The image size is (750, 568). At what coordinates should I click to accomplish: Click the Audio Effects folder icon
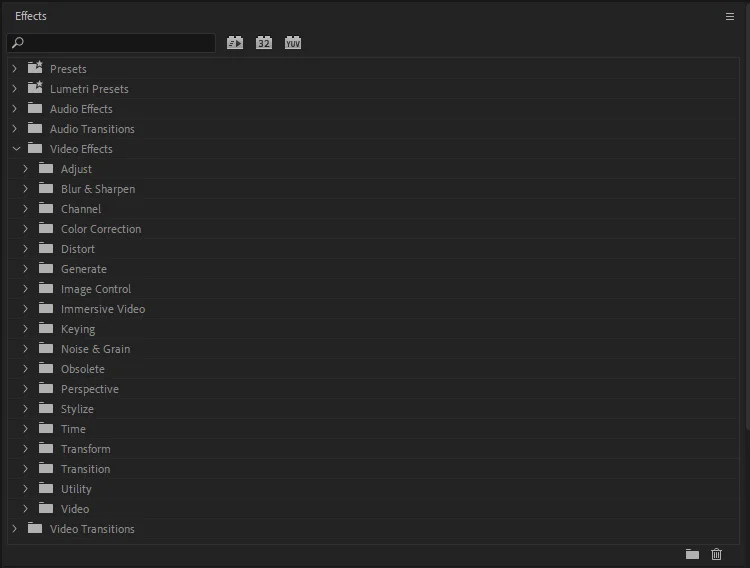point(35,108)
